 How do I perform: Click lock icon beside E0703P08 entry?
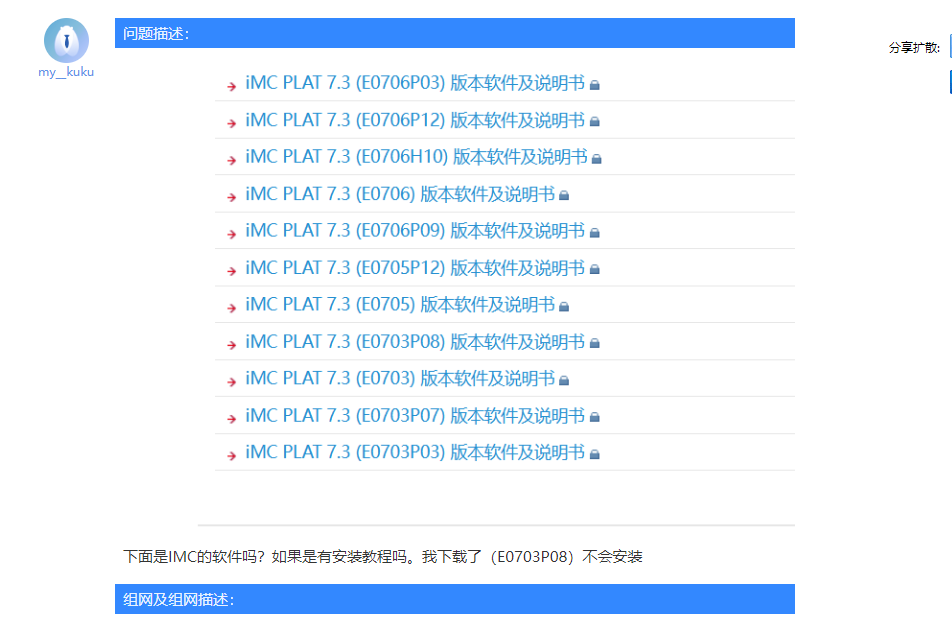594,344
